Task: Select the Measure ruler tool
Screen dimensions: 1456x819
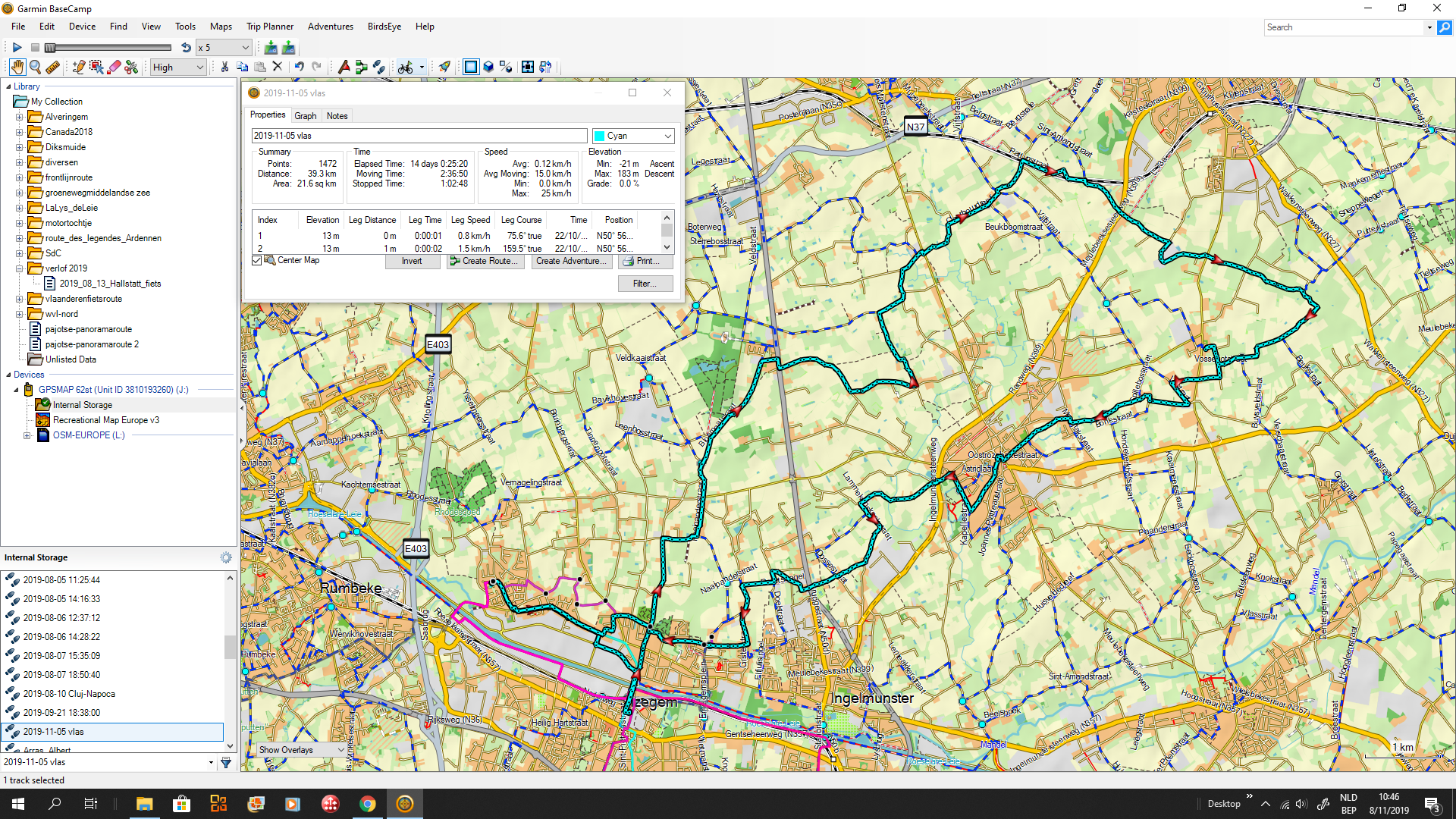Action: pyautogui.click(x=52, y=67)
